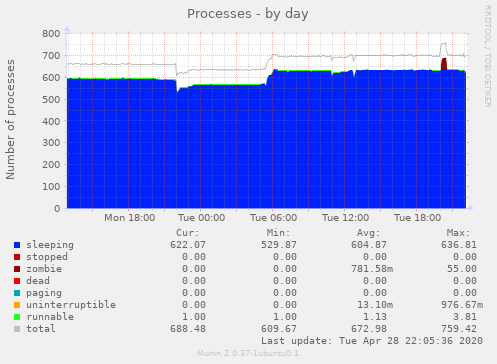Click the gray total legend swatch
This screenshot has height=364, width=497.
[17, 329]
